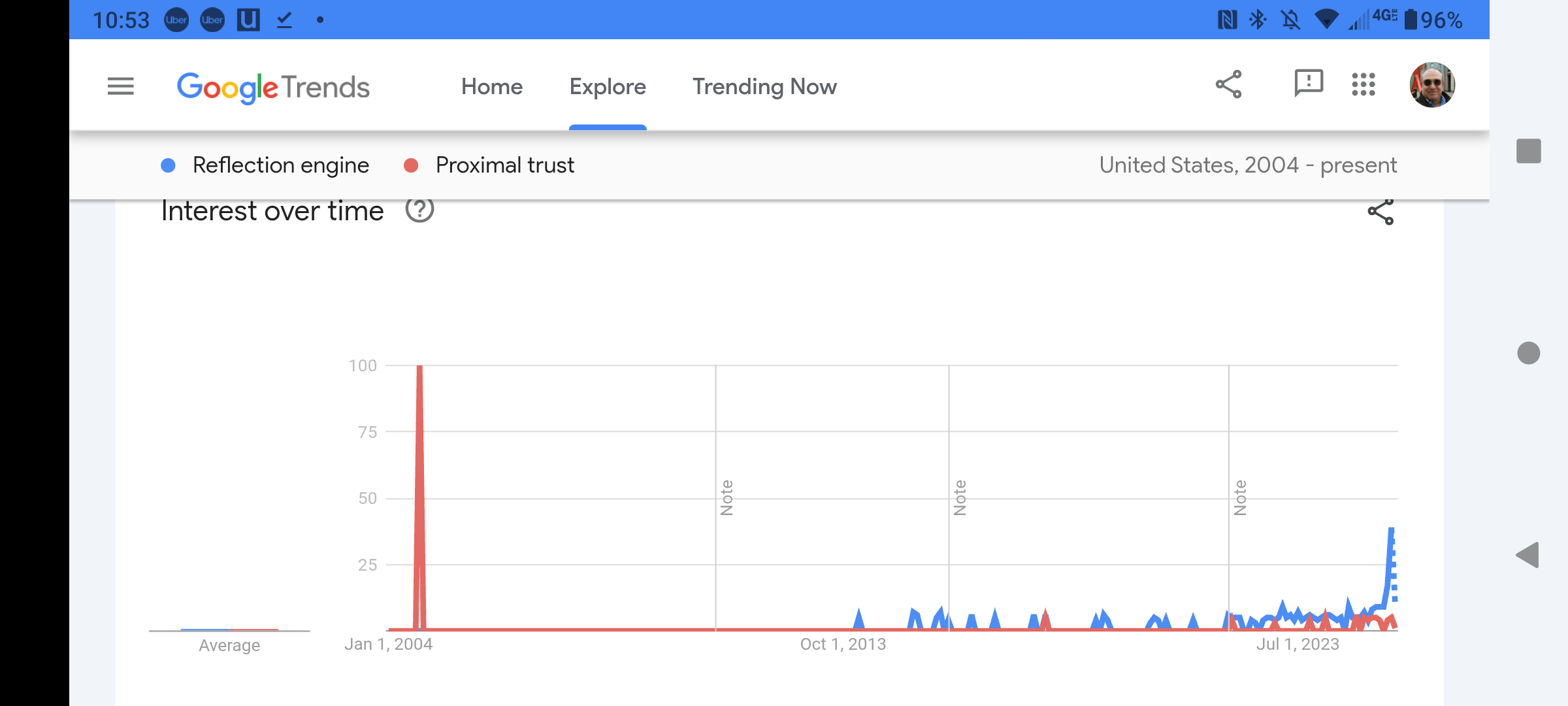
Task: Go to the Home tab
Action: click(492, 87)
